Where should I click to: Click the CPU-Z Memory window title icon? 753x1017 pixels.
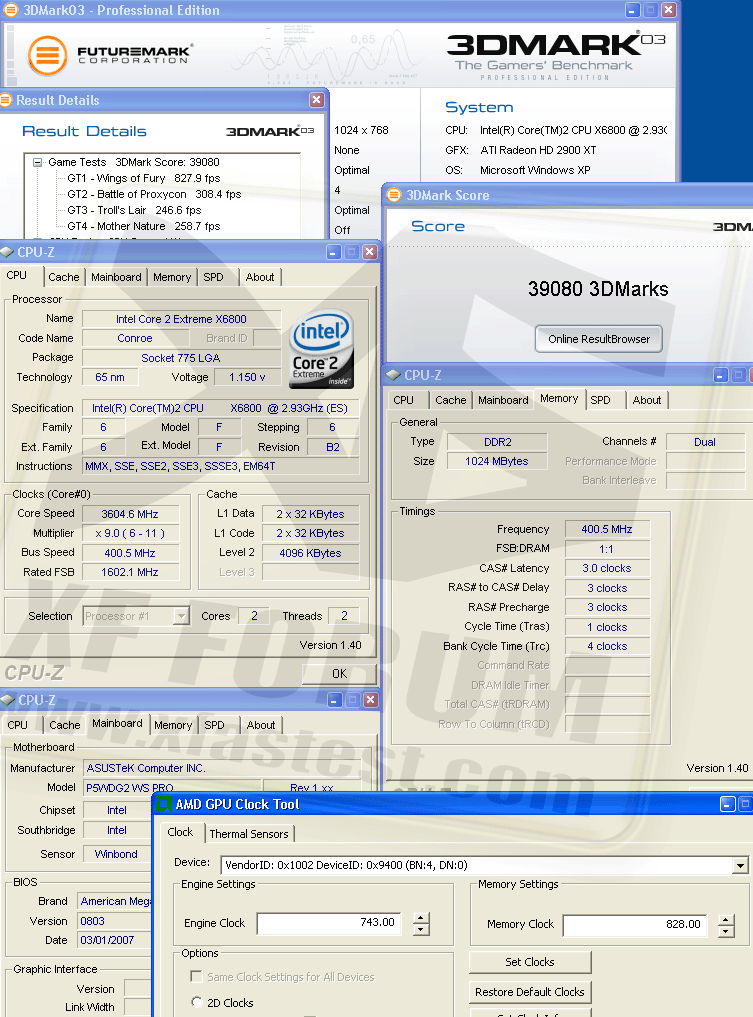click(x=393, y=375)
